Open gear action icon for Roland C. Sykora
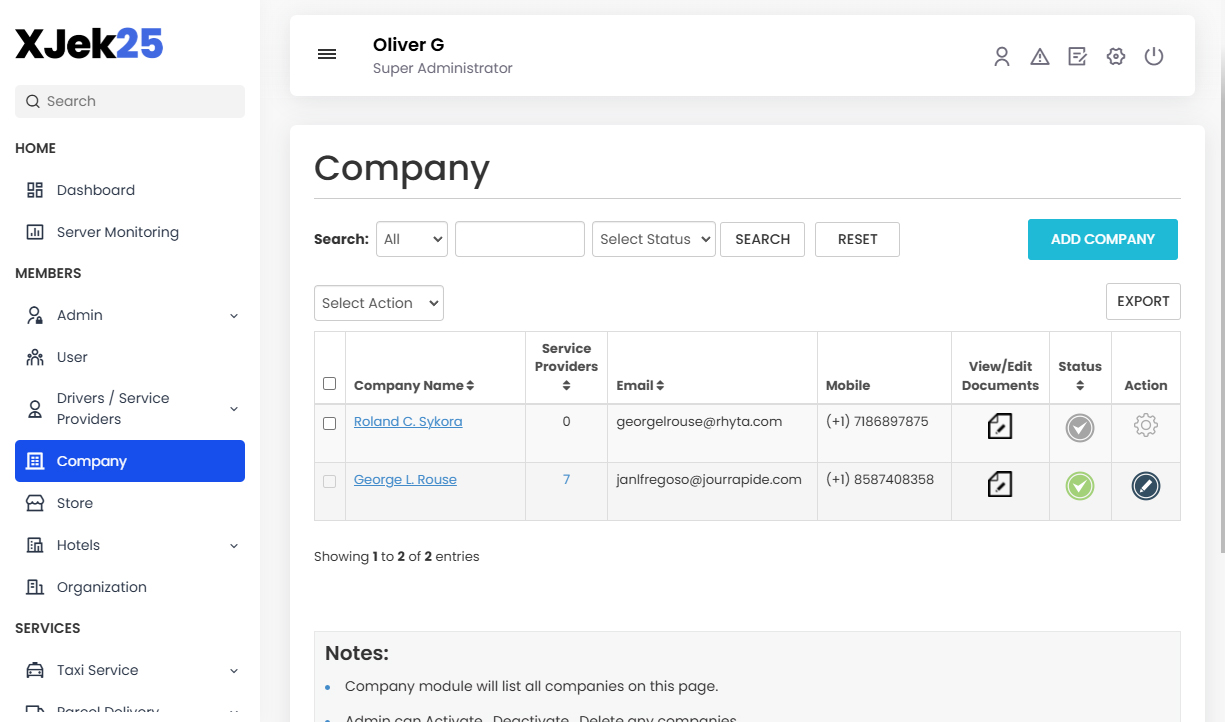This screenshot has height=722, width=1225. point(1145,426)
